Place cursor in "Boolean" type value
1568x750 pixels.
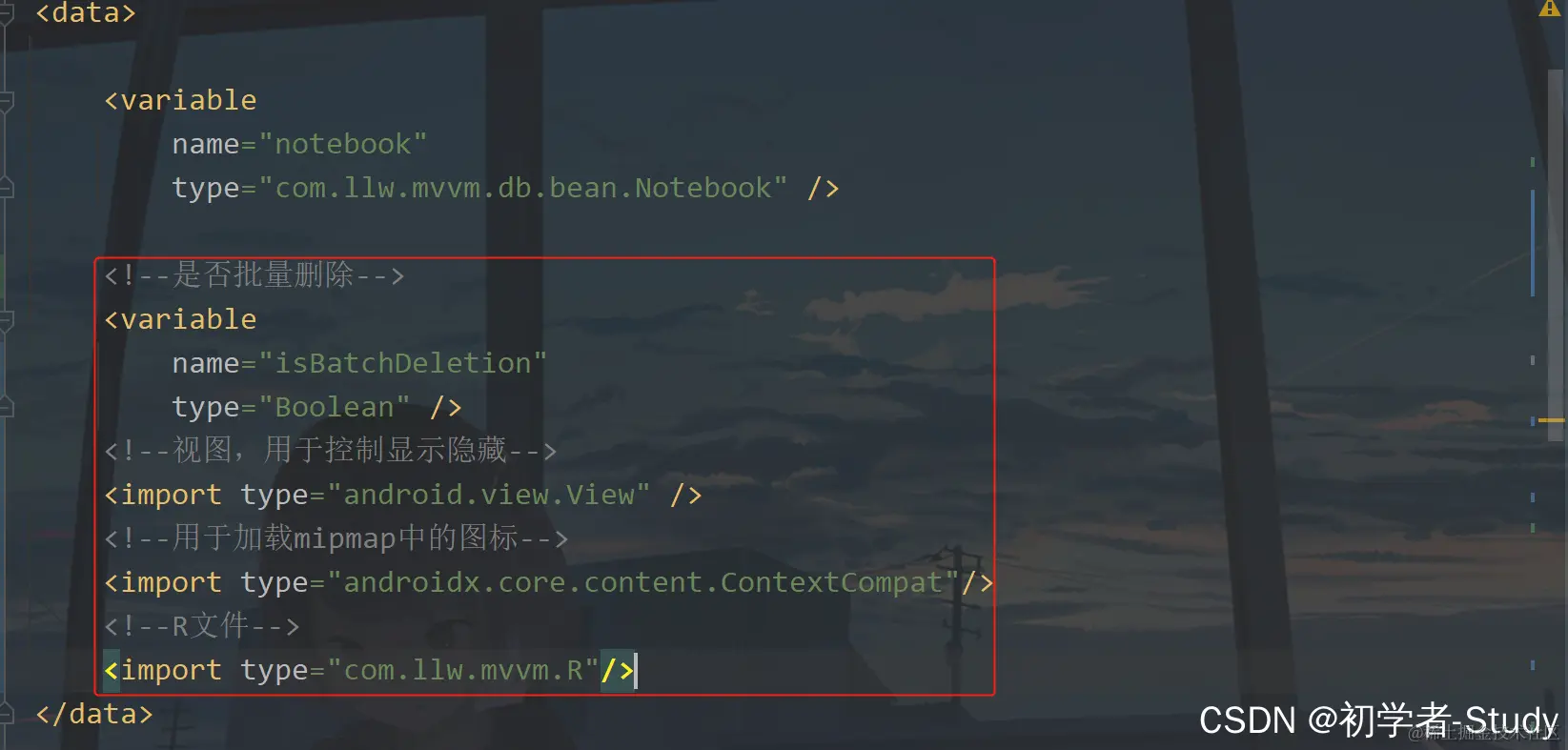(335, 407)
